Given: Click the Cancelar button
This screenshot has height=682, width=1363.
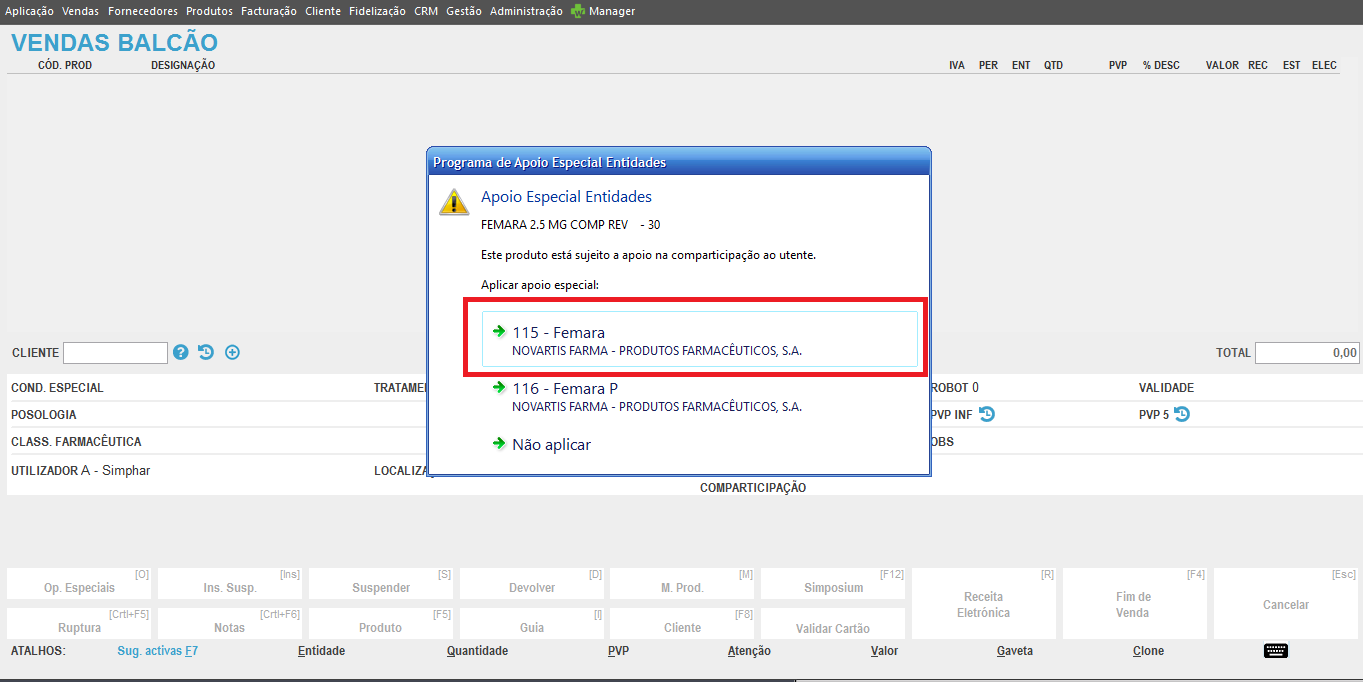Looking at the screenshot, I should (1285, 604).
